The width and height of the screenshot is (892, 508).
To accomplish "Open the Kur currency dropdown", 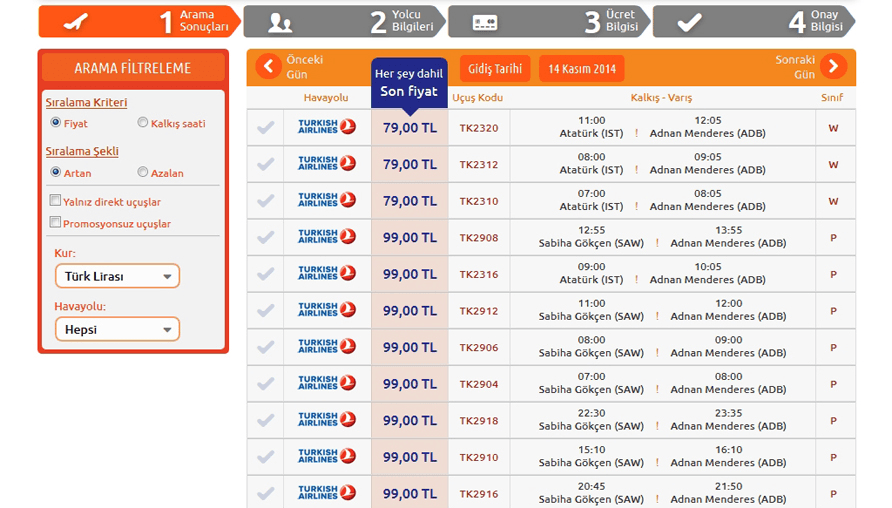I will click(117, 276).
